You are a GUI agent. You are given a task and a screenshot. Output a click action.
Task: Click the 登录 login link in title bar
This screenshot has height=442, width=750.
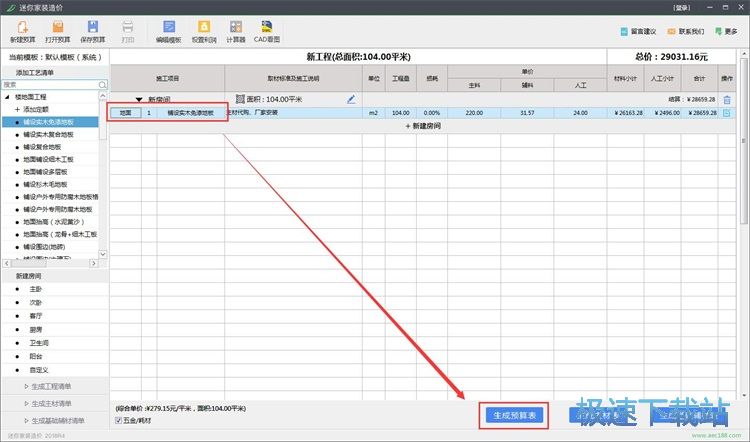(682, 8)
